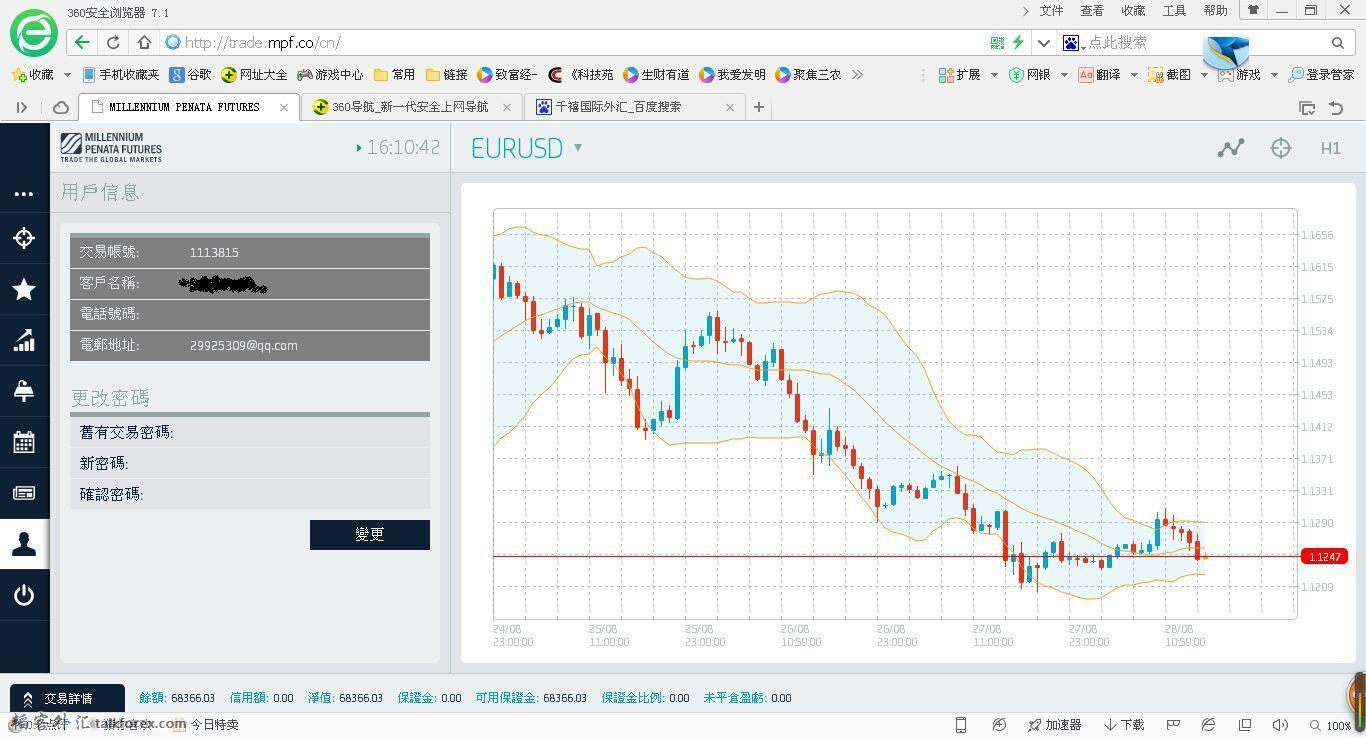Open the 查看 menu
Image resolution: width=1366 pixels, height=738 pixels.
1092,11
